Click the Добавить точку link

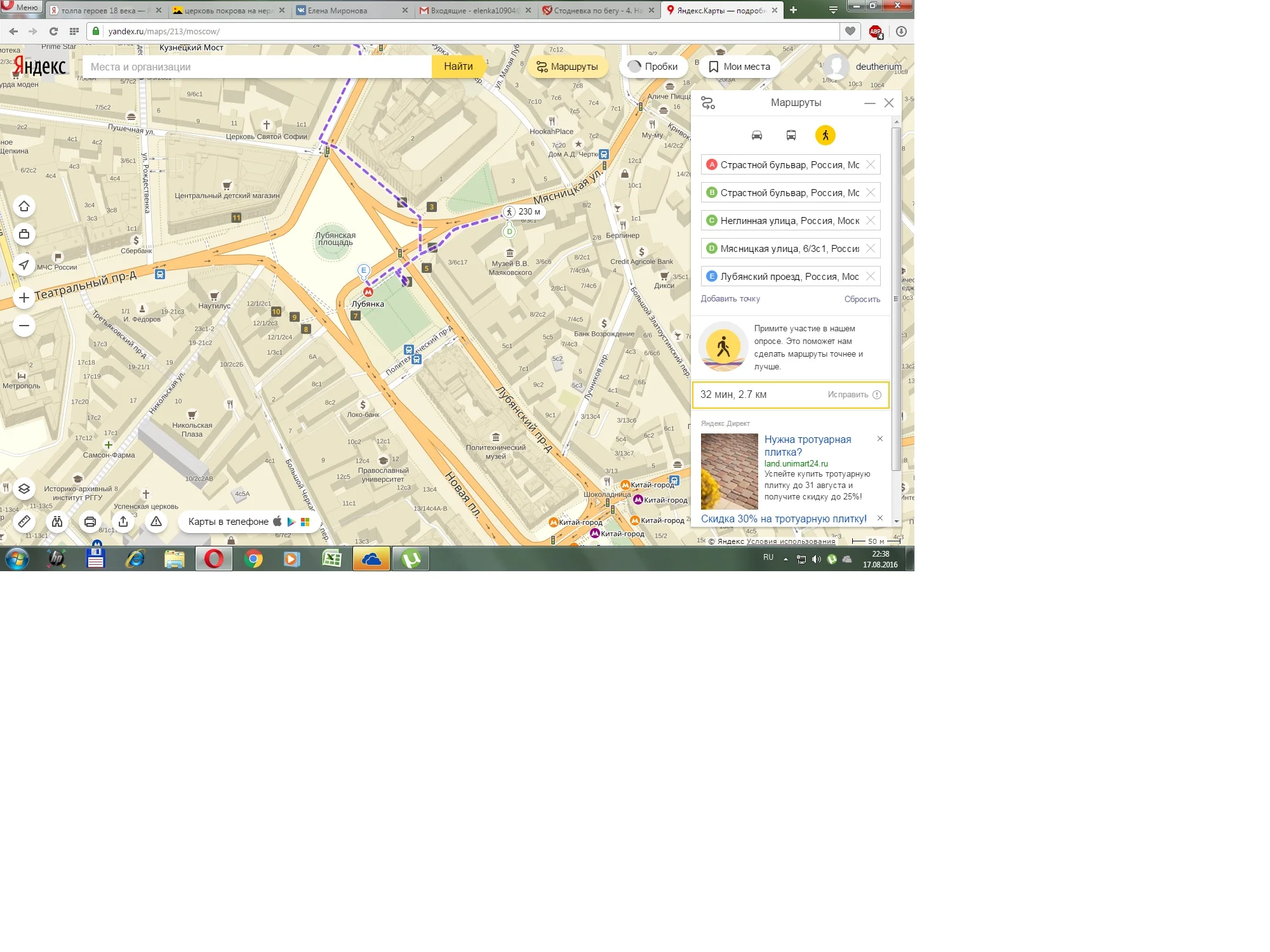pyautogui.click(x=730, y=298)
